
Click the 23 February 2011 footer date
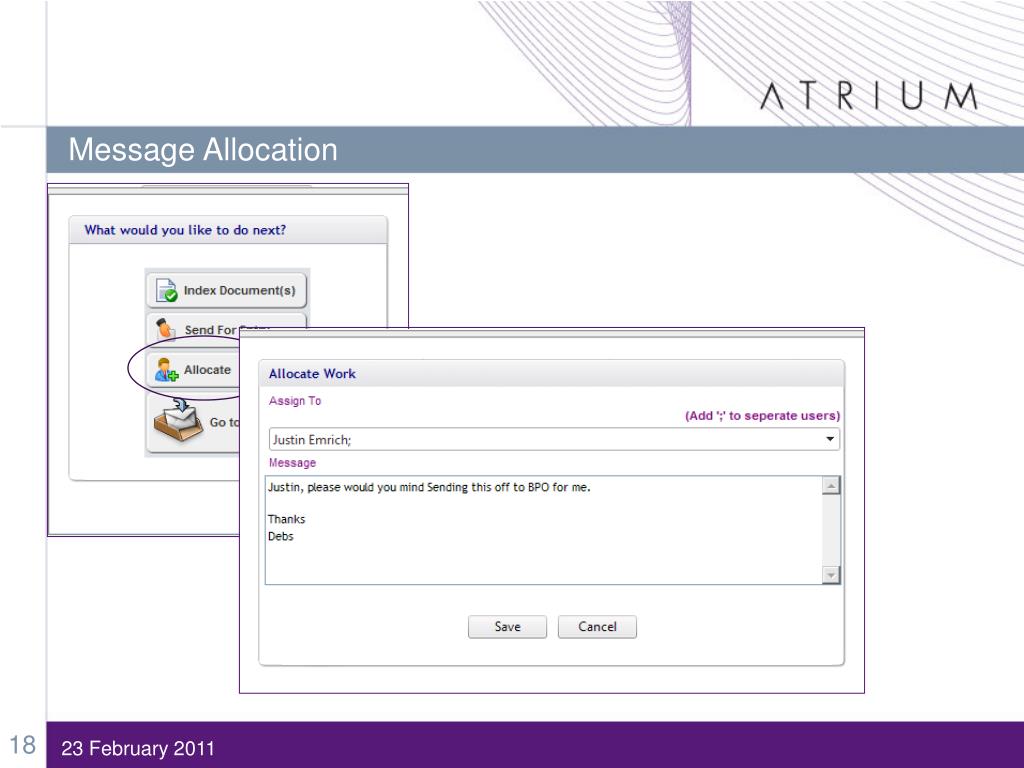tap(138, 749)
